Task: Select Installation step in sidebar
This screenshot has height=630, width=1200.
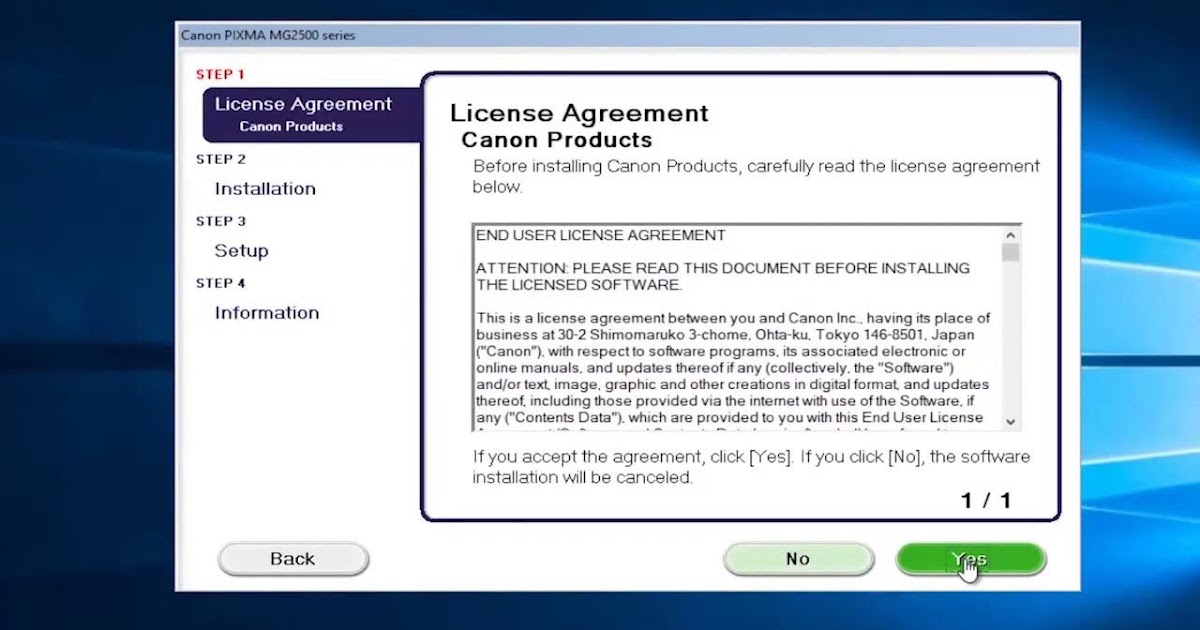Action: click(265, 189)
